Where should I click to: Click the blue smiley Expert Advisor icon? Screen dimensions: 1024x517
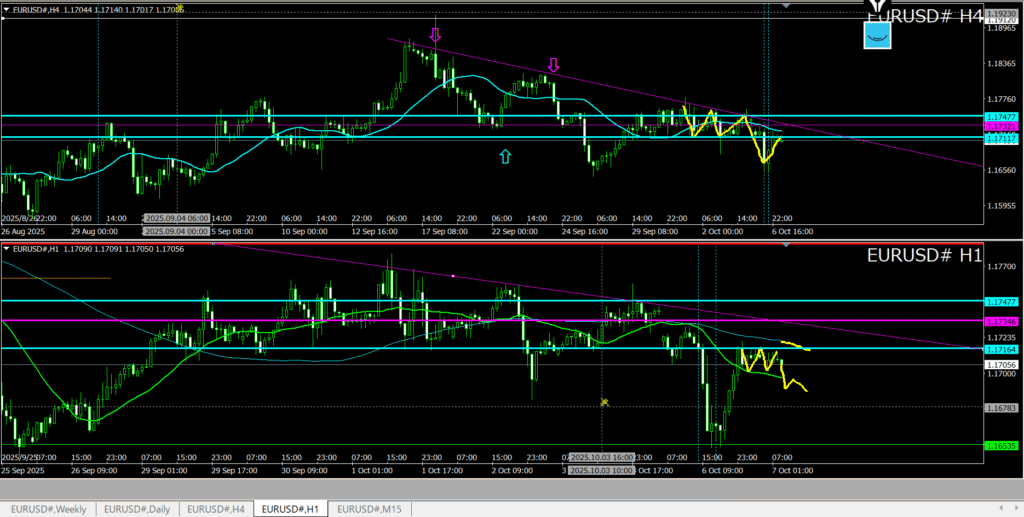[877, 35]
